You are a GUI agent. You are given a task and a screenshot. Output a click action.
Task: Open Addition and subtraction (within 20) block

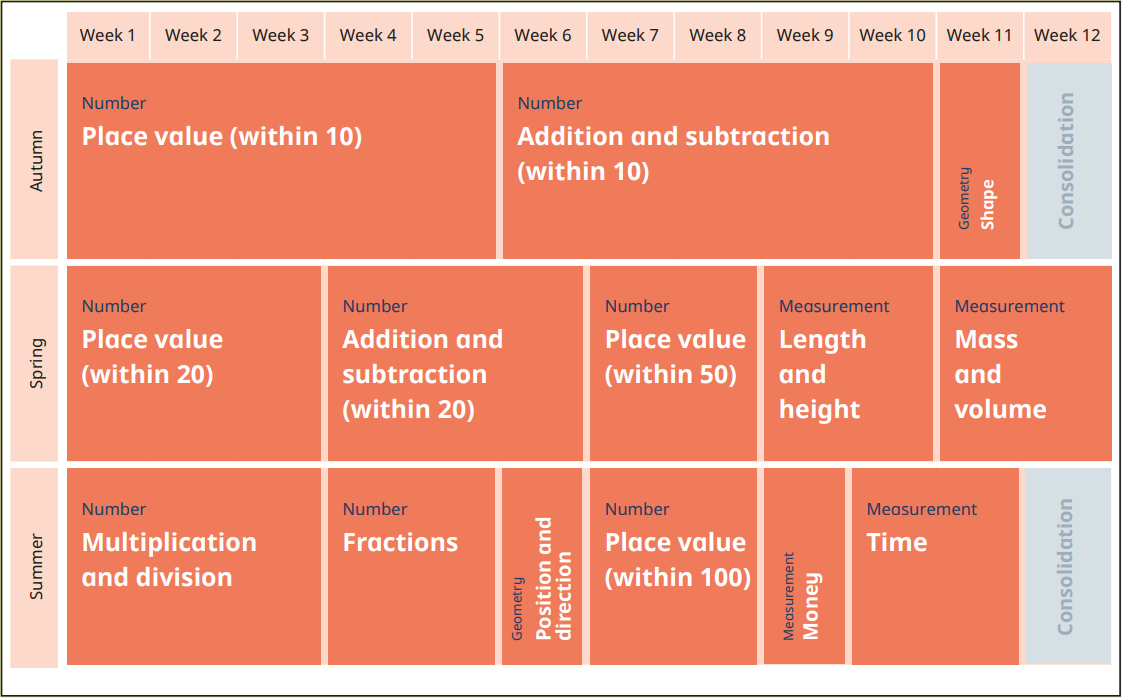455,364
